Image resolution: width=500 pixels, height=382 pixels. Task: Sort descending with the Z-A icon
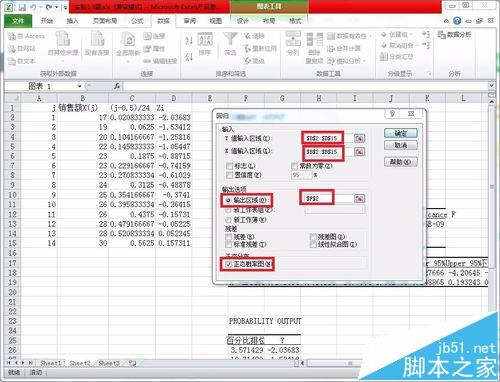pos(189,56)
